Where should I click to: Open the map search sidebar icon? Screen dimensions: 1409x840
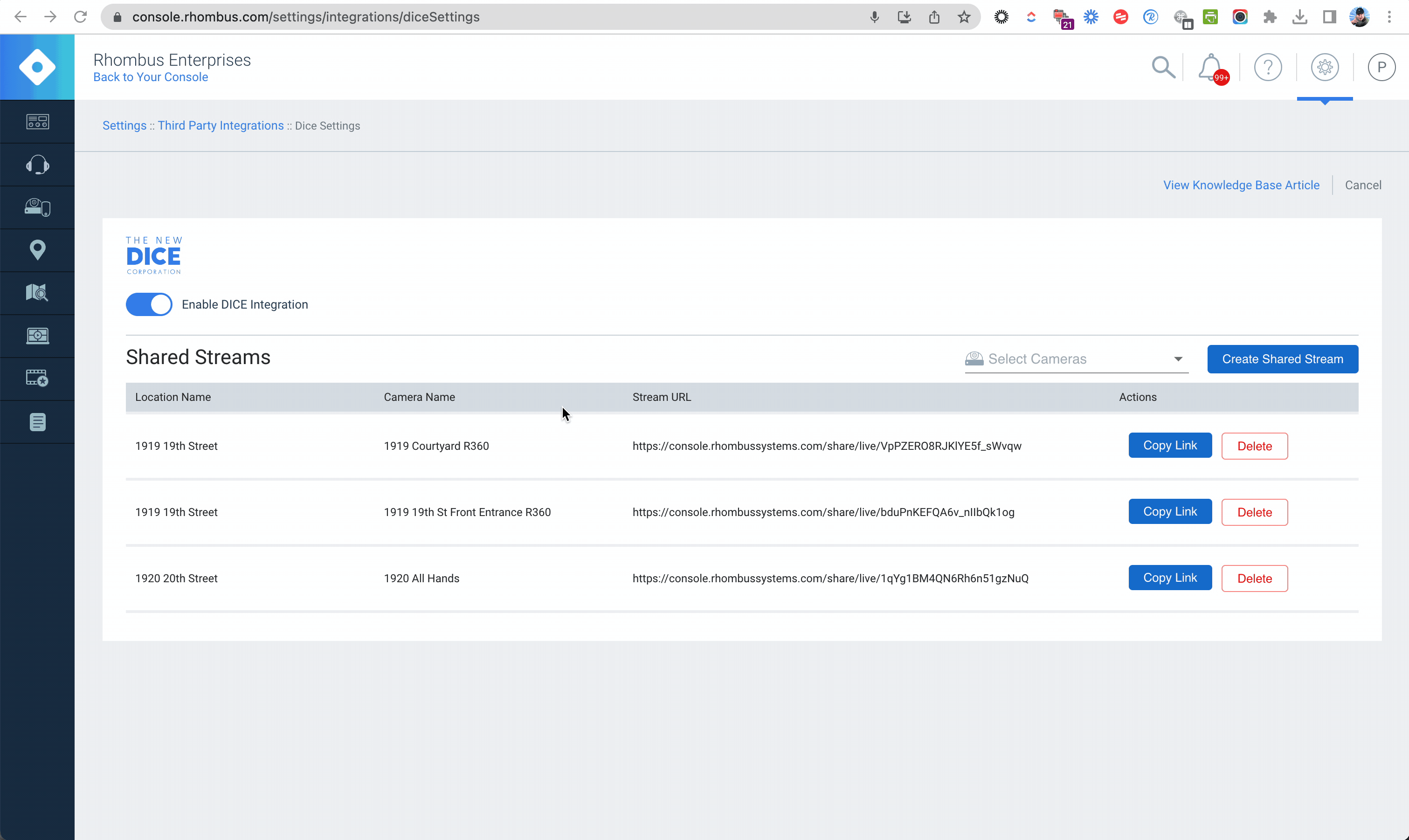coord(37,293)
